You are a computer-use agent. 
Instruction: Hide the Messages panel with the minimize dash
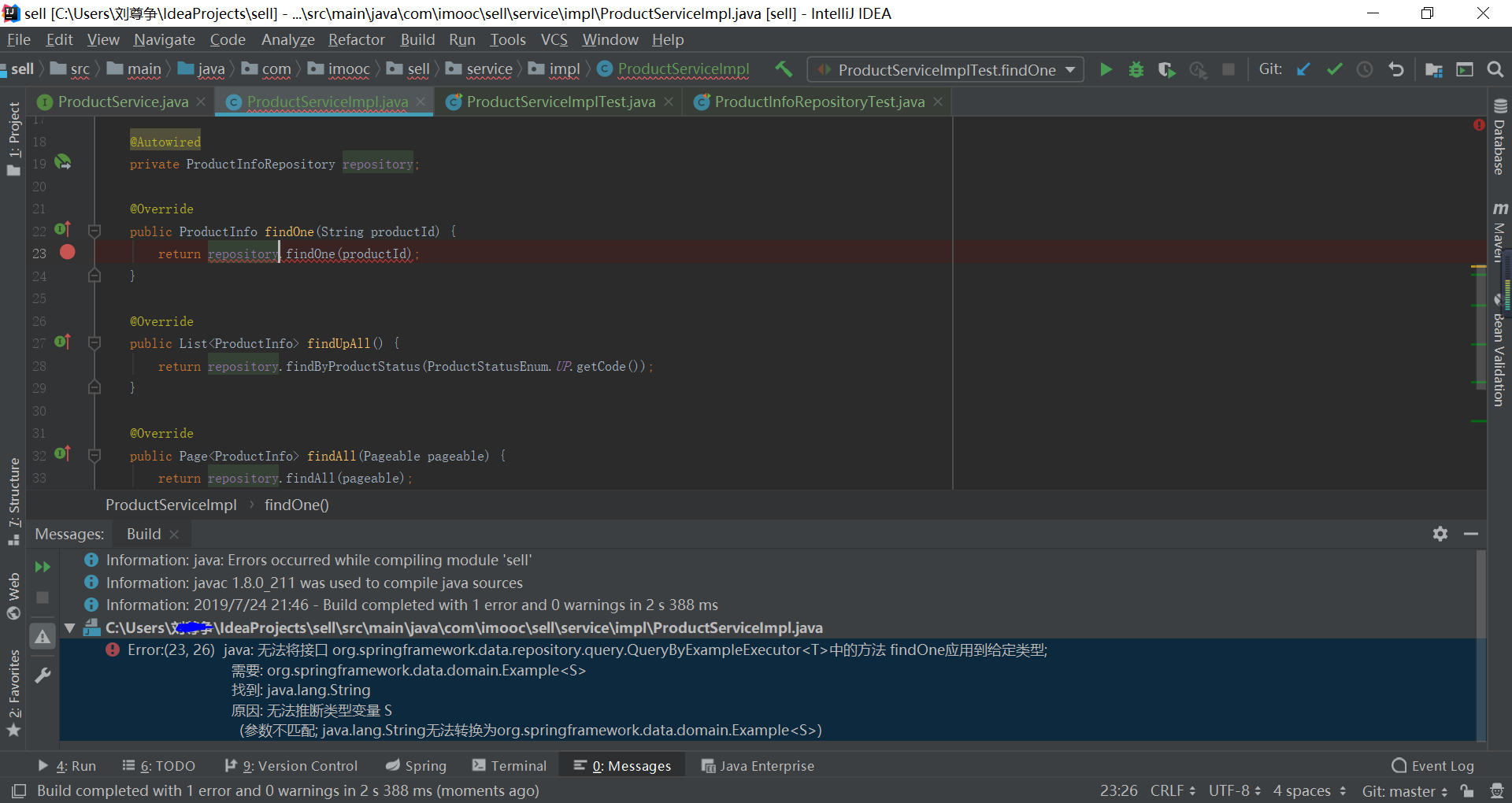point(1471,534)
